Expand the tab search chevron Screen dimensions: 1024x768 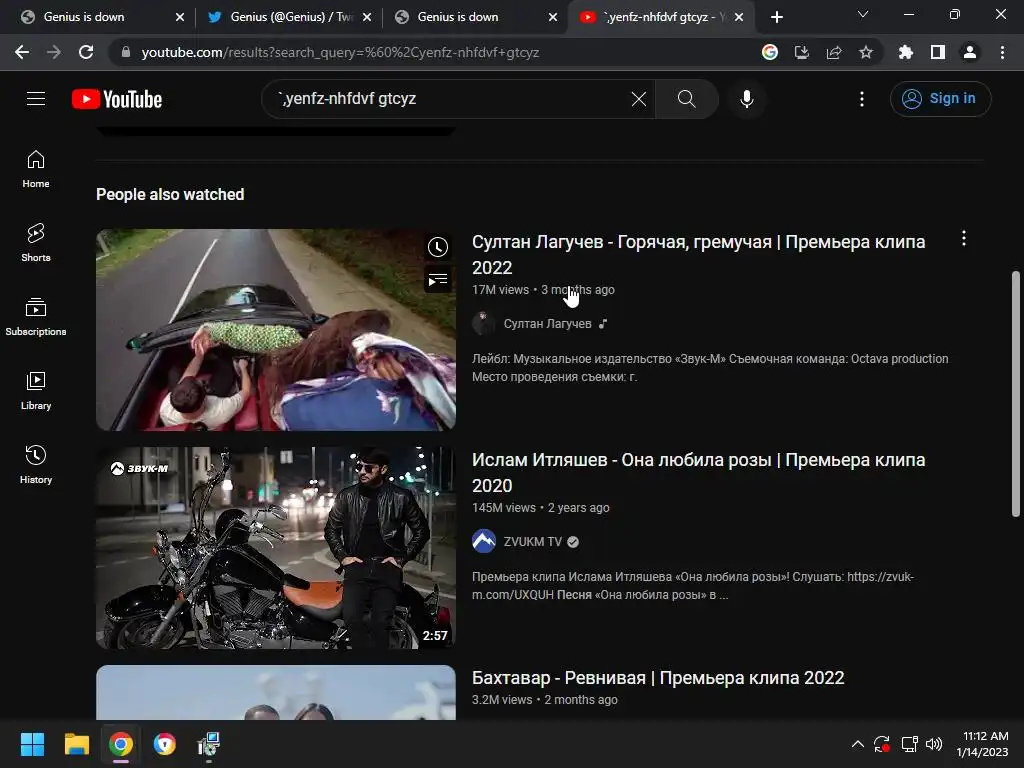coord(862,14)
